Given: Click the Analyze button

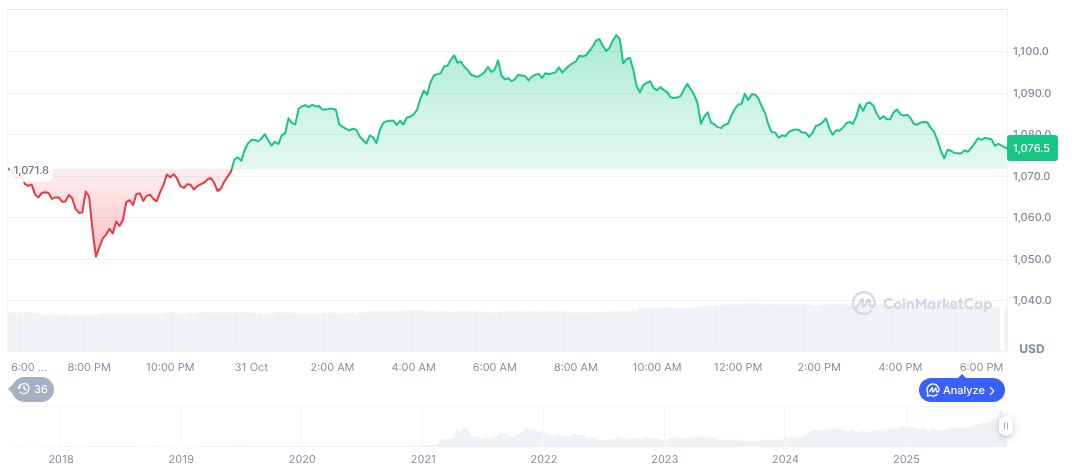Looking at the screenshot, I should (x=961, y=390).
